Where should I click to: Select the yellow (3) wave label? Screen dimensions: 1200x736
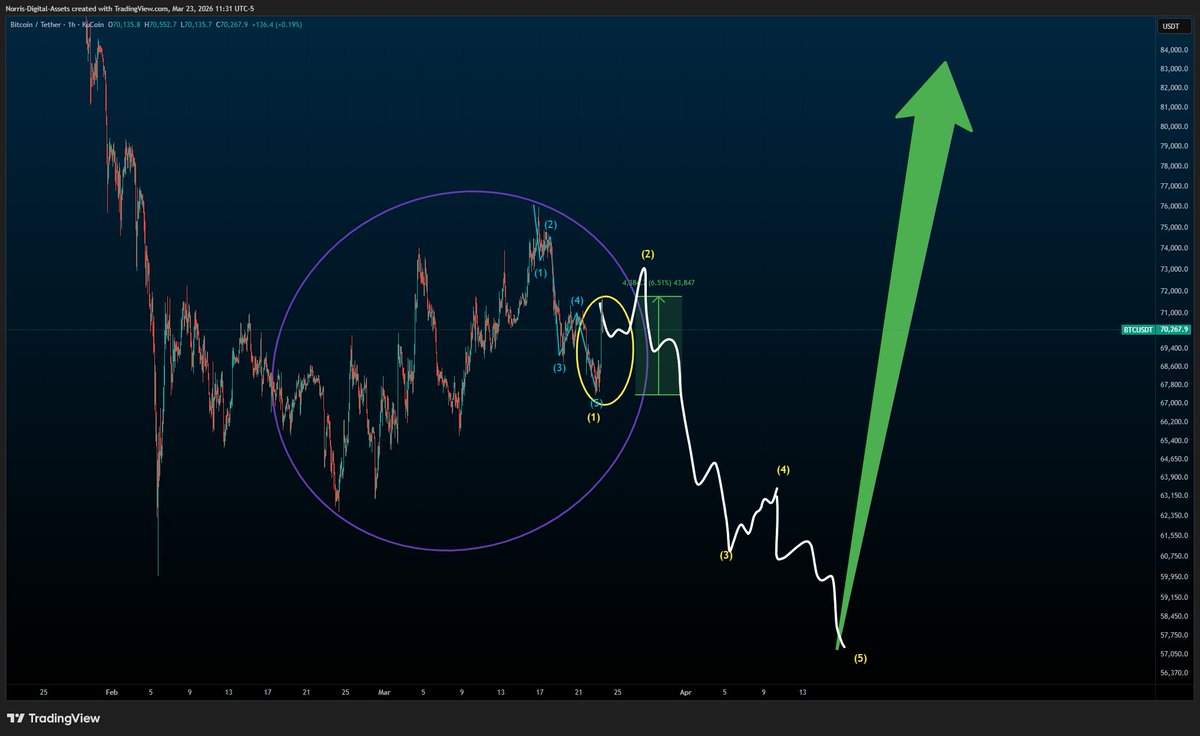pyautogui.click(x=726, y=554)
